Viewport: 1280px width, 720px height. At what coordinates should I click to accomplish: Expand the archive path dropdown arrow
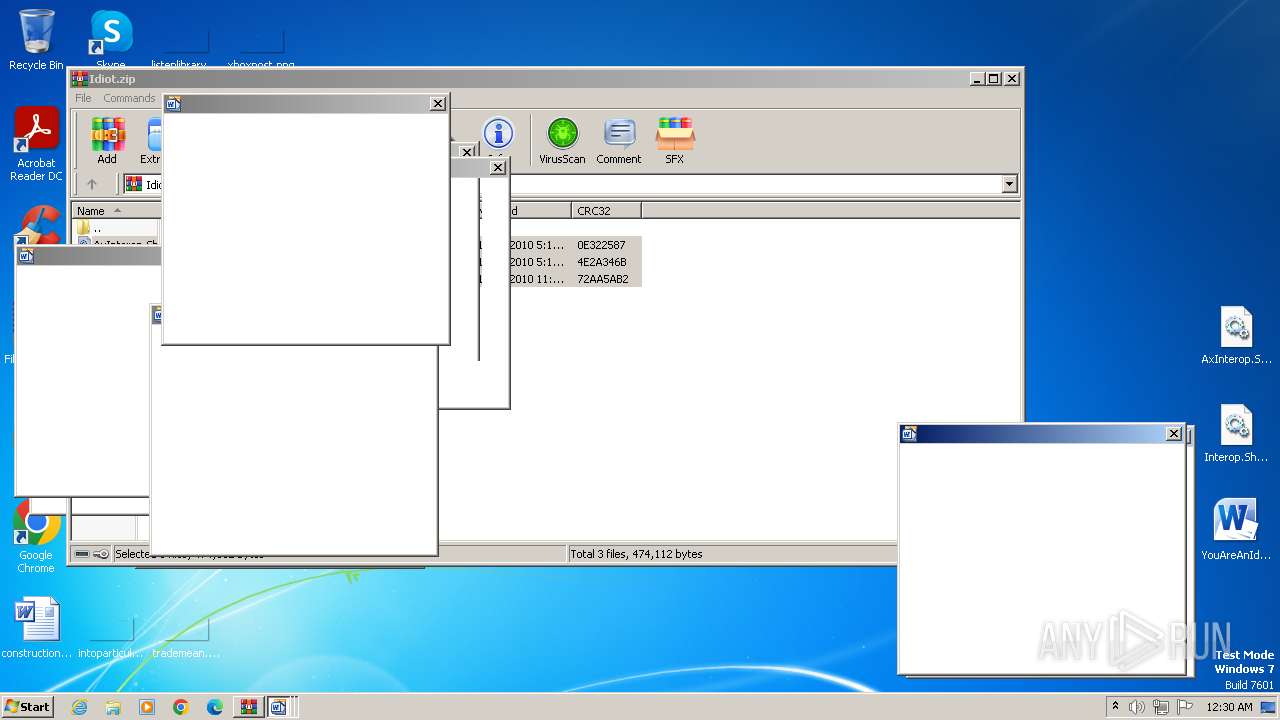1009,184
